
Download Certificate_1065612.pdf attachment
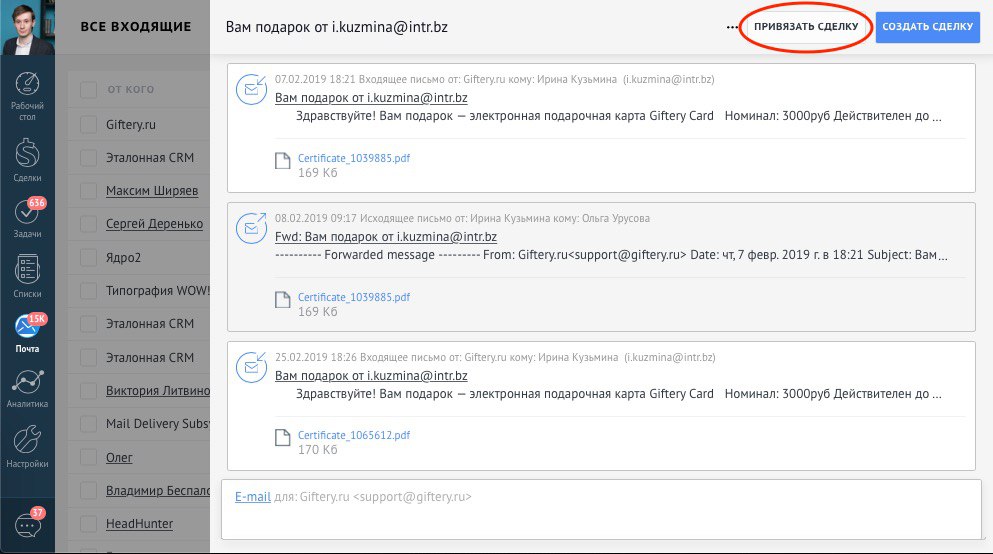click(354, 435)
